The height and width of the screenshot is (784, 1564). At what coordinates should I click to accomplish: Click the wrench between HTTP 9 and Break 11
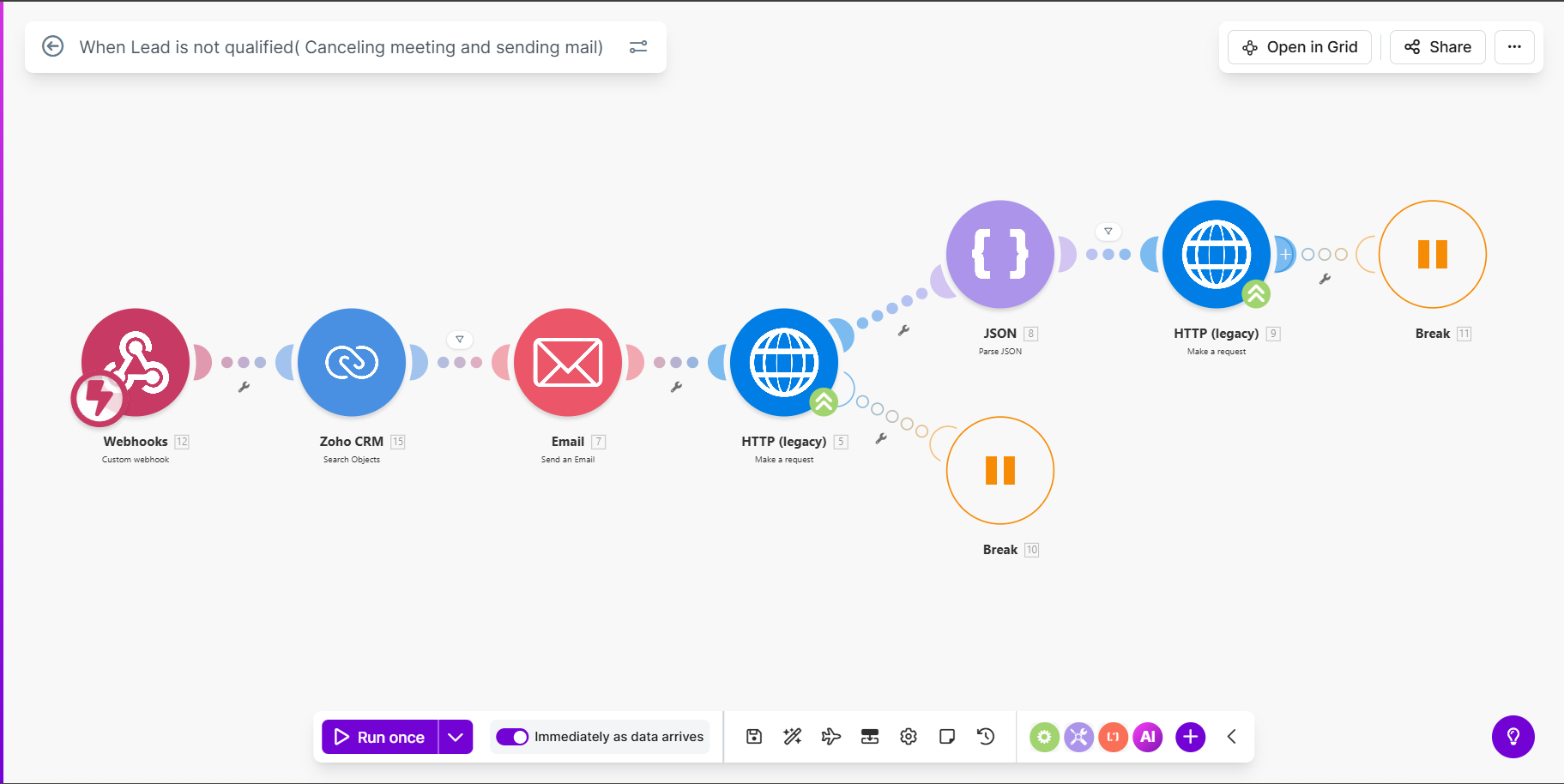pos(1325,279)
